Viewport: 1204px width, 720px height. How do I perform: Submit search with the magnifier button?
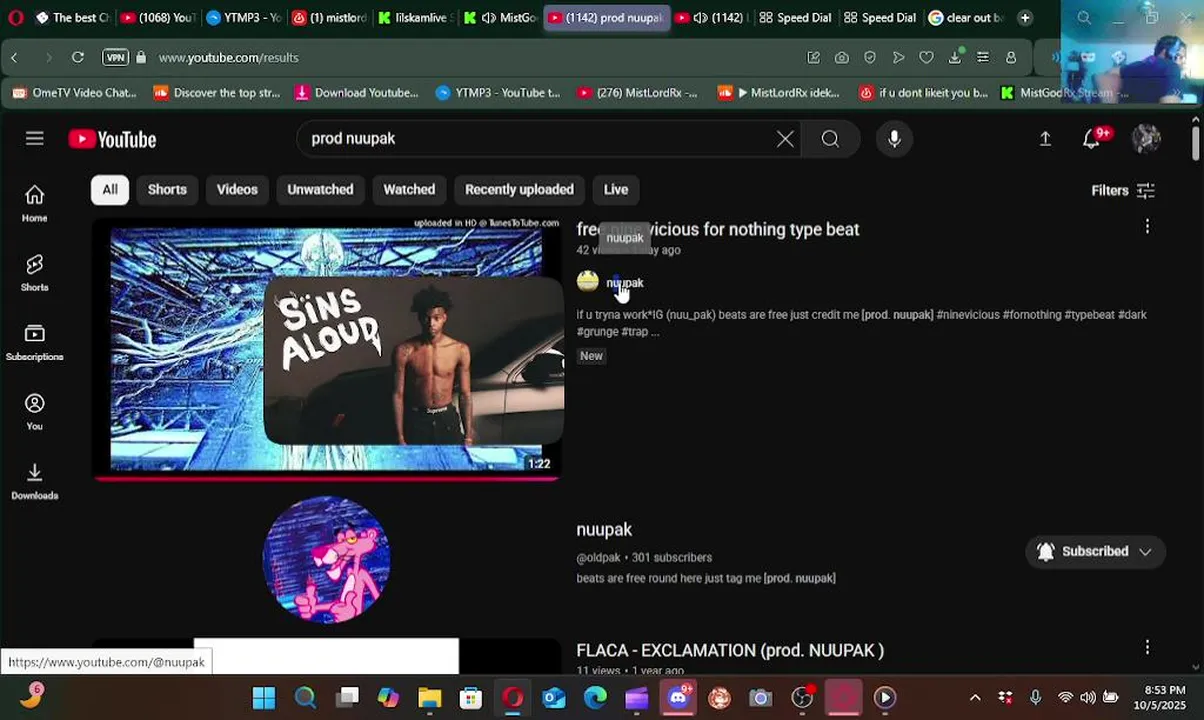point(830,139)
